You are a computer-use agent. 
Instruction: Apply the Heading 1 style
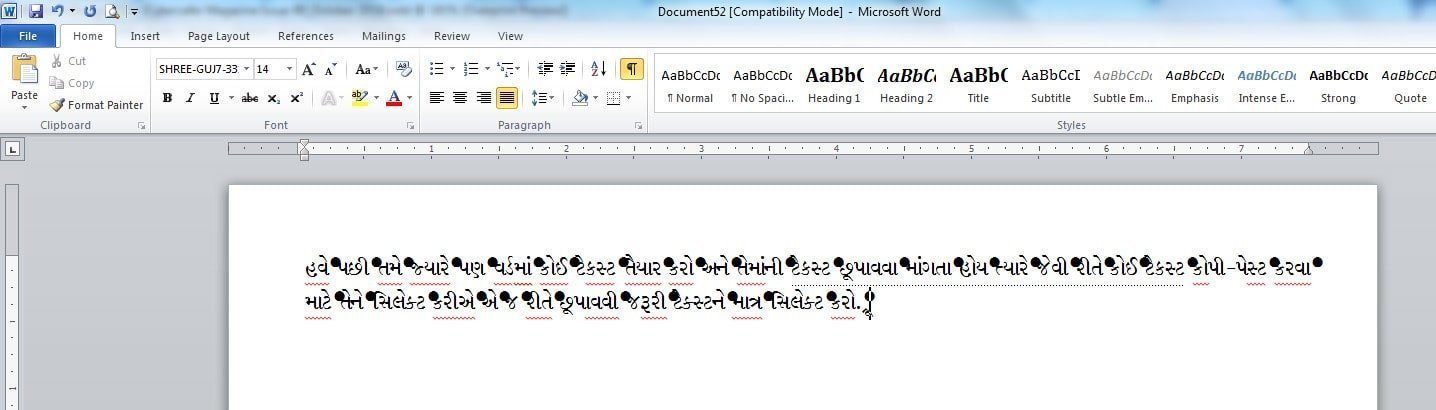coord(834,85)
